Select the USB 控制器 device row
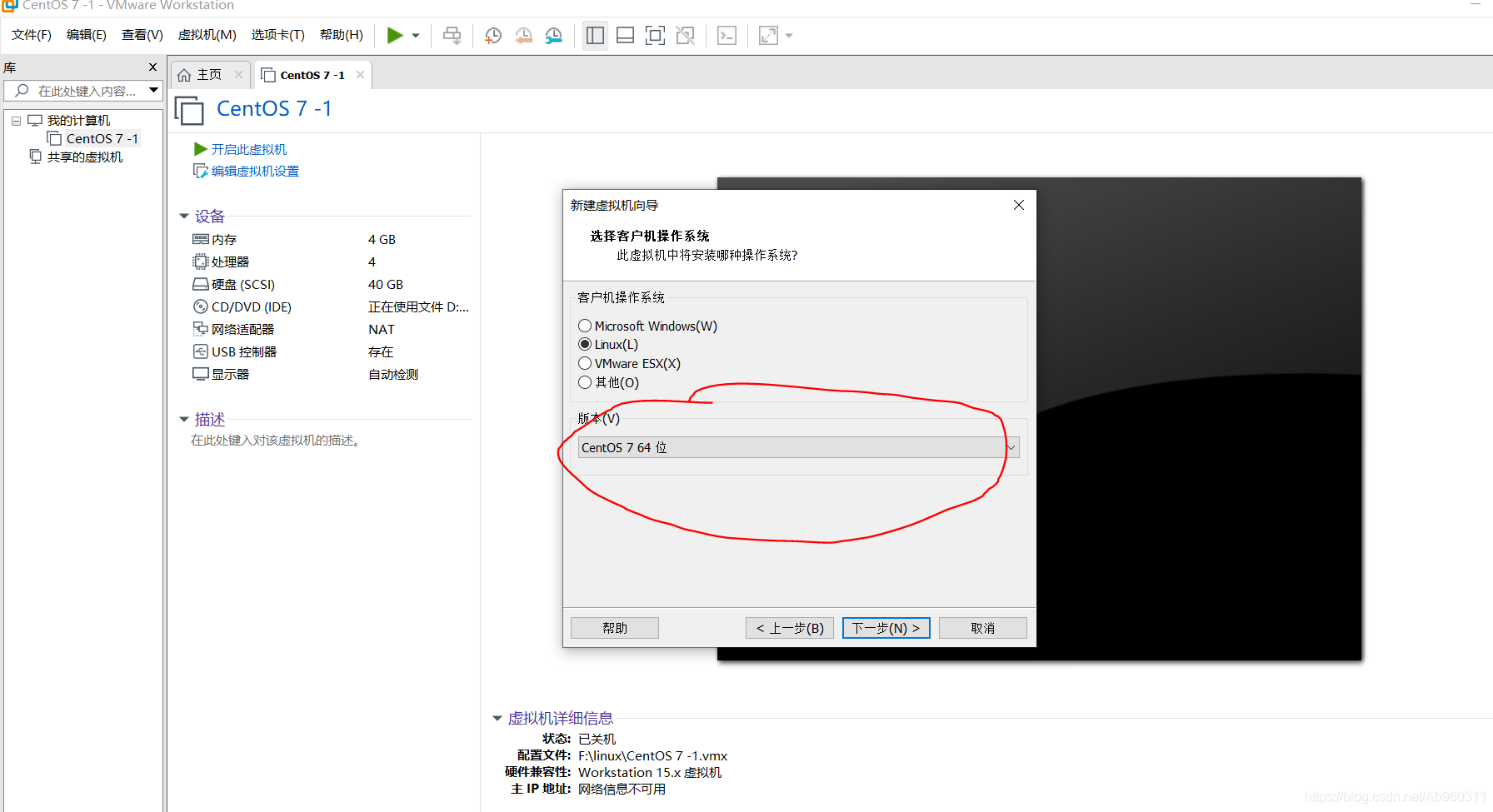Image resolution: width=1493 pixels, height=812 pixels. (x=331, y=351)
